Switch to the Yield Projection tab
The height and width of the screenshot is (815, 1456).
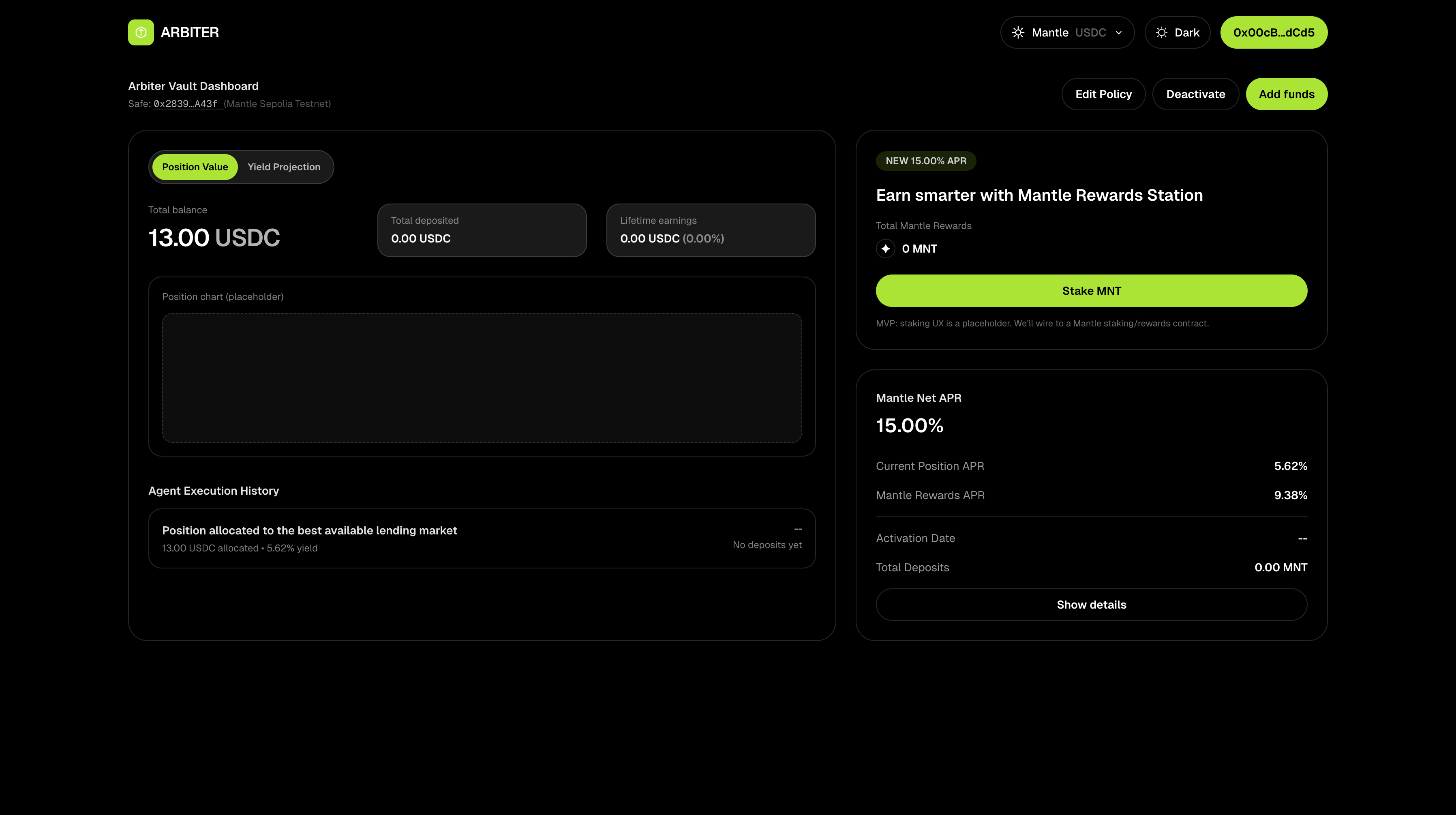[x=284, y=167]
